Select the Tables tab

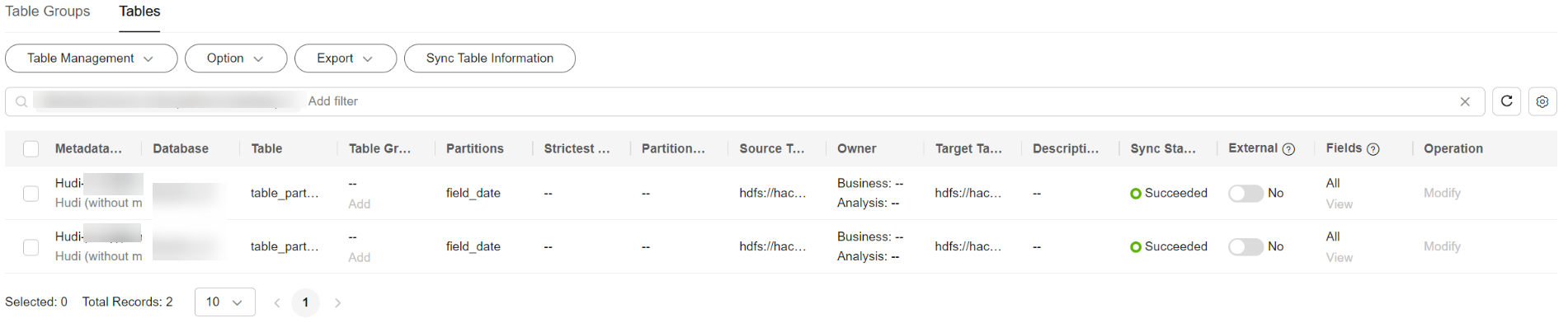pos(139,12)
